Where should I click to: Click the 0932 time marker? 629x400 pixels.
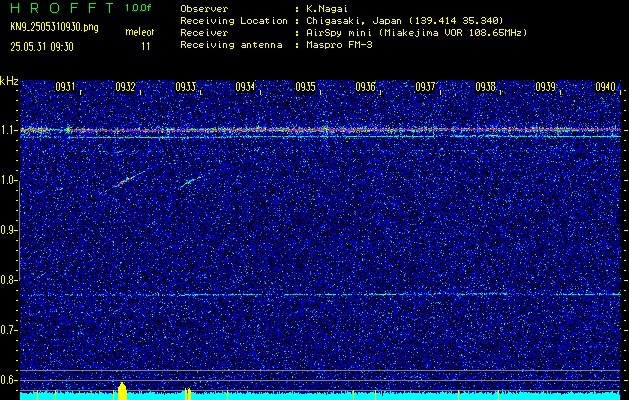pyautogui.click(x=125, y=87)
